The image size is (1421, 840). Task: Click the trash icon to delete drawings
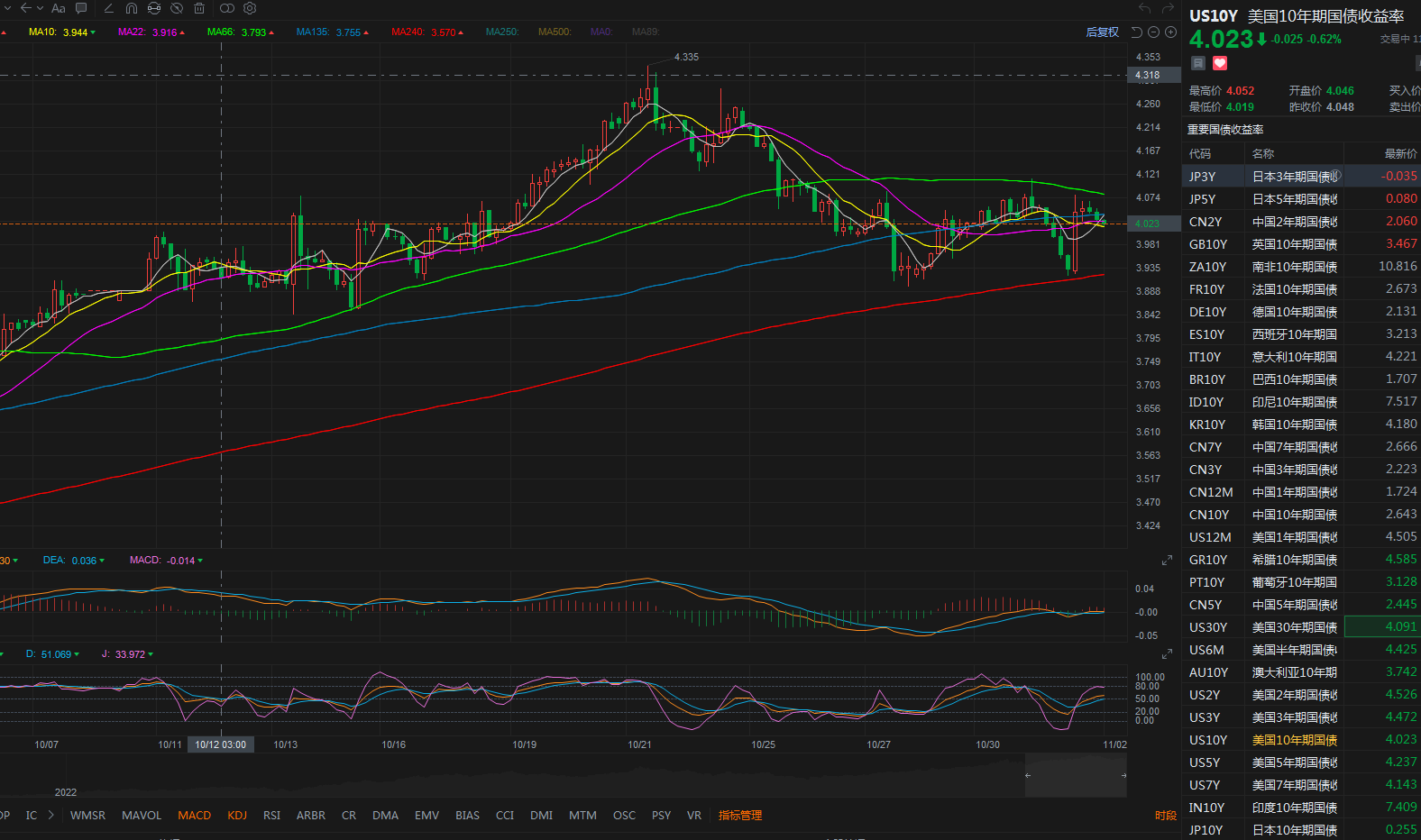pos(199,8)
